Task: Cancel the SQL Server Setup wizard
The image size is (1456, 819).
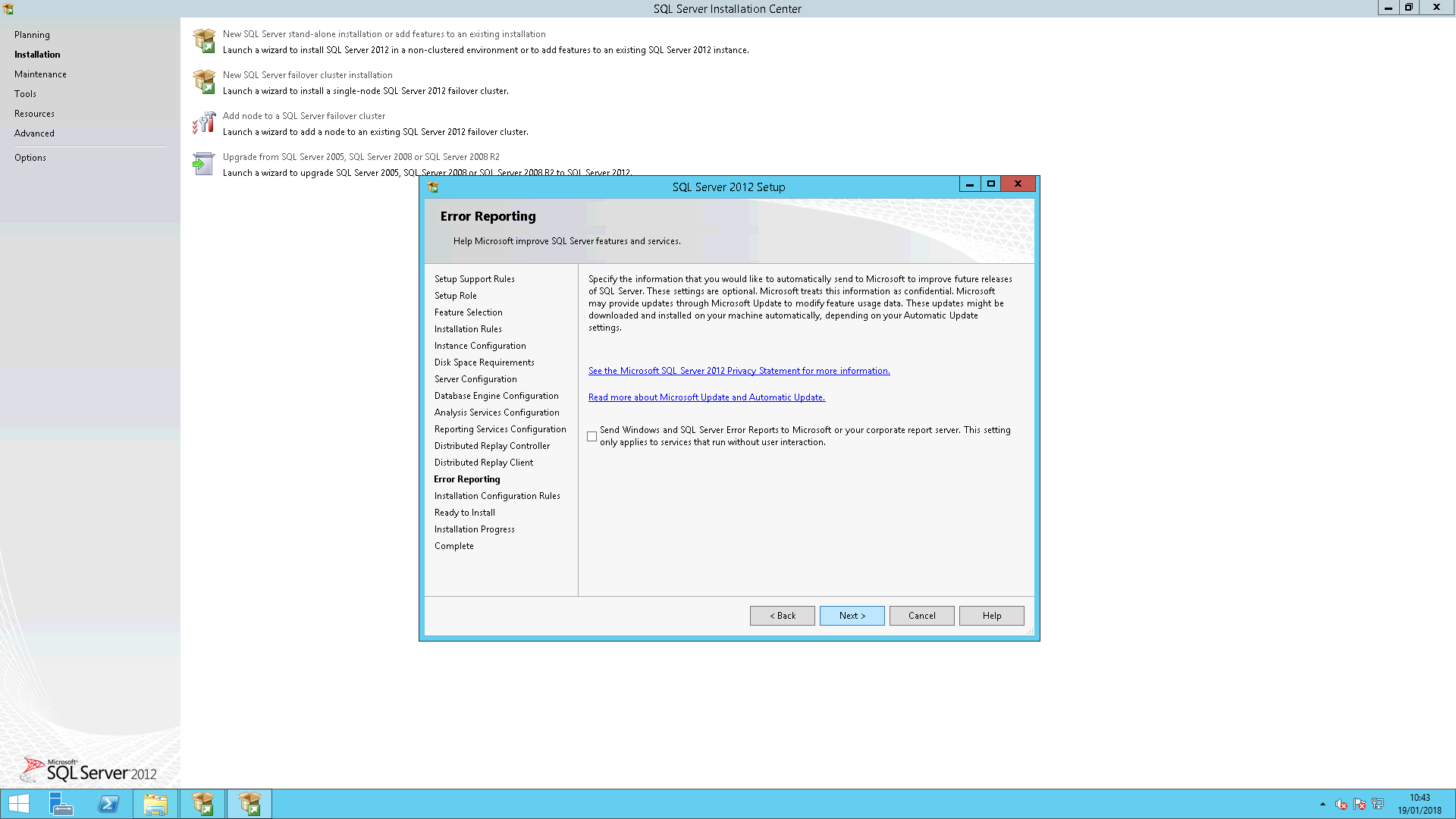Action: point(922,616)
